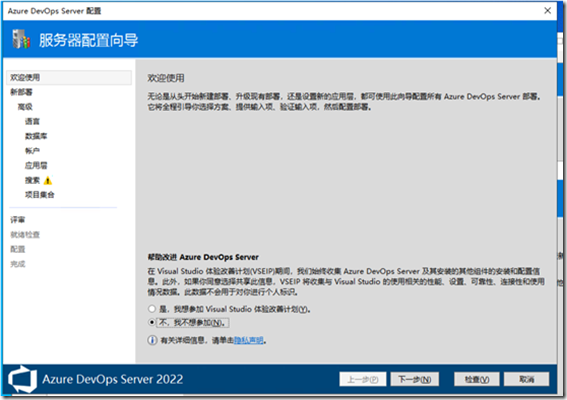Click the 检查 button
Image resolution: width=567 pixels, height=400 pixels.
477,379
